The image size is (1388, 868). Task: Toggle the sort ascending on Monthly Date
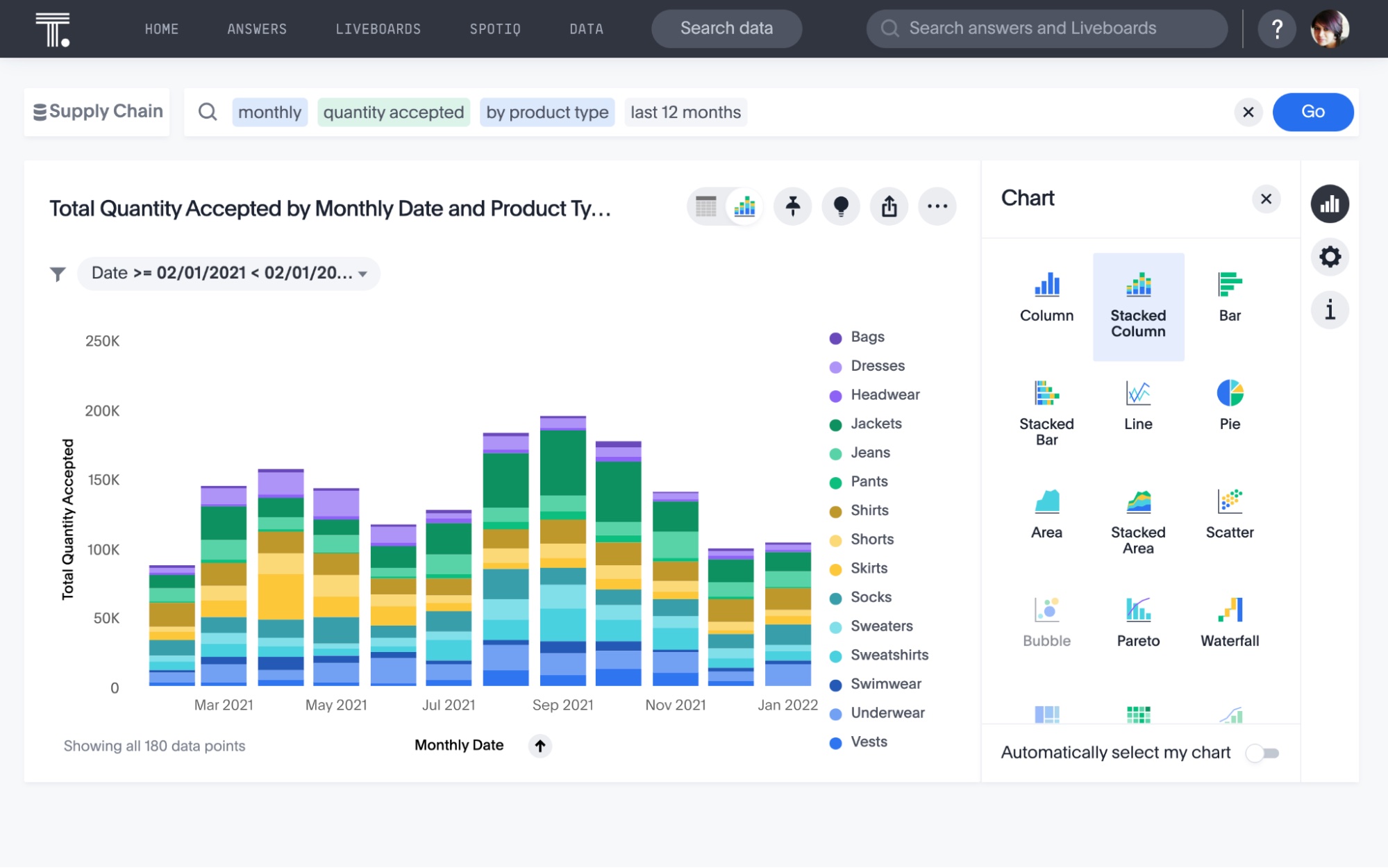(538, 744)
